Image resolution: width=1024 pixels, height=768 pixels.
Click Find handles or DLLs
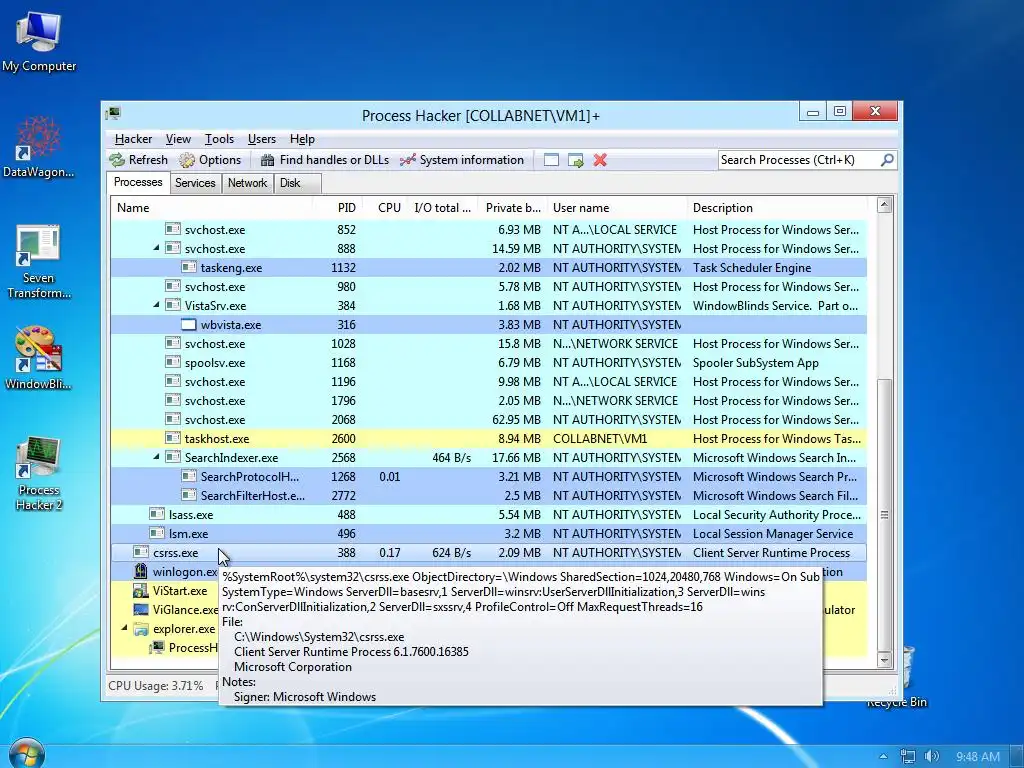pos(325,160)
